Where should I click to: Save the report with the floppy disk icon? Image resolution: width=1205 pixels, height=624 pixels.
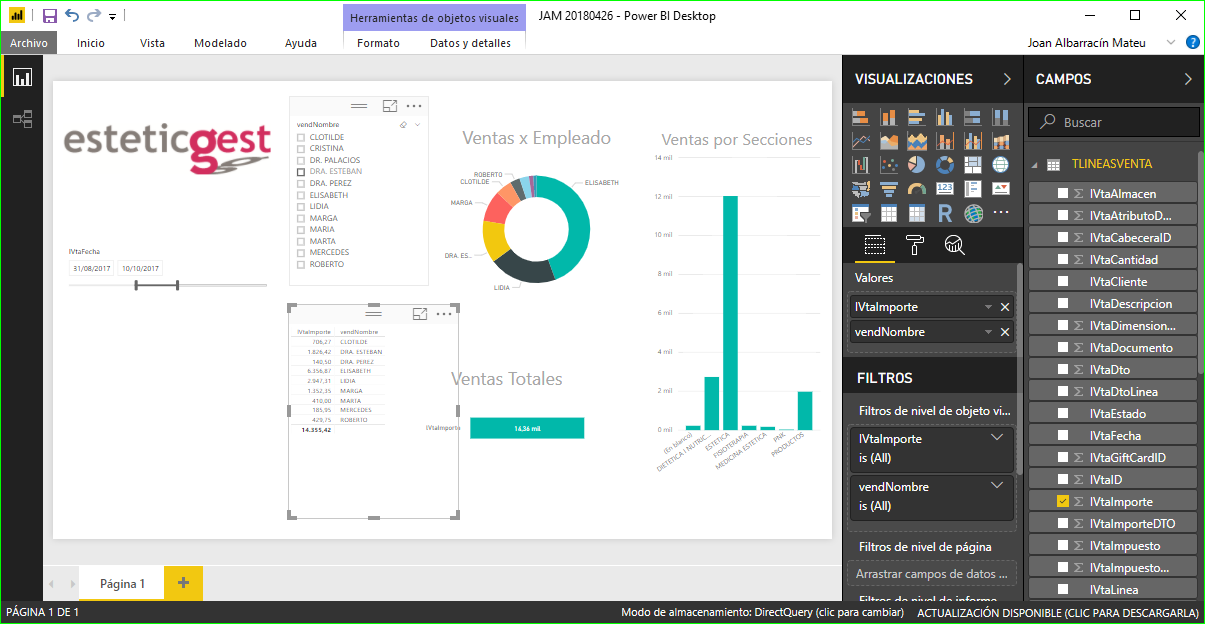[49, 16]
